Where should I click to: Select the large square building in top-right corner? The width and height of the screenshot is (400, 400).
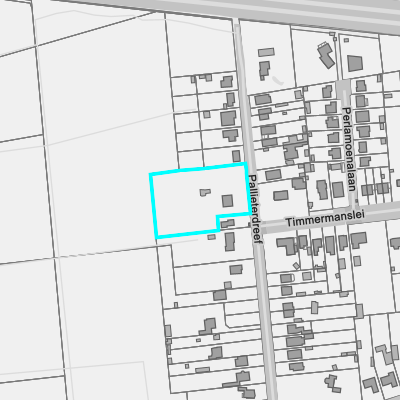[x=355, y=63]
